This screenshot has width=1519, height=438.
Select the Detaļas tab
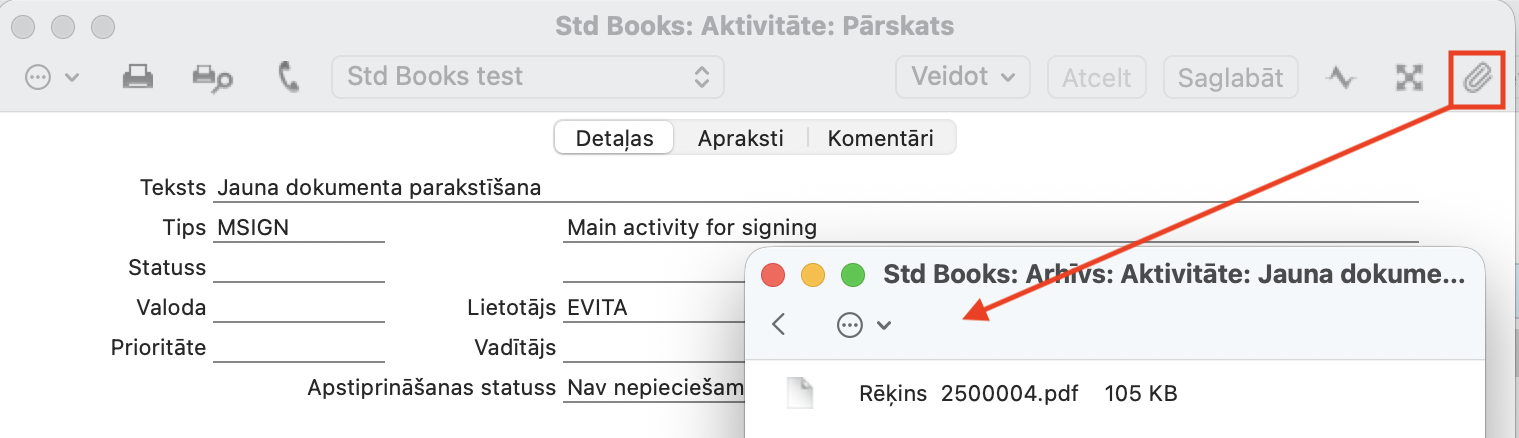pyautogui.click(x=614, y=139)
